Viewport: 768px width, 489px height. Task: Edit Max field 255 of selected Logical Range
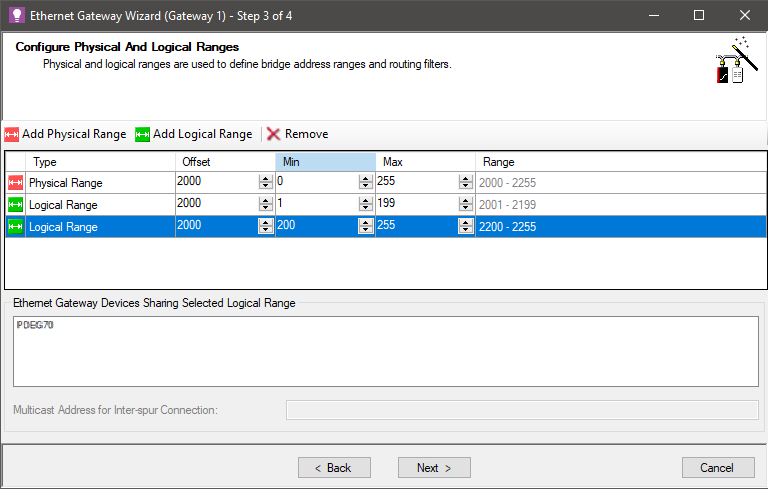pyautogui.click(x=417, y=226)
